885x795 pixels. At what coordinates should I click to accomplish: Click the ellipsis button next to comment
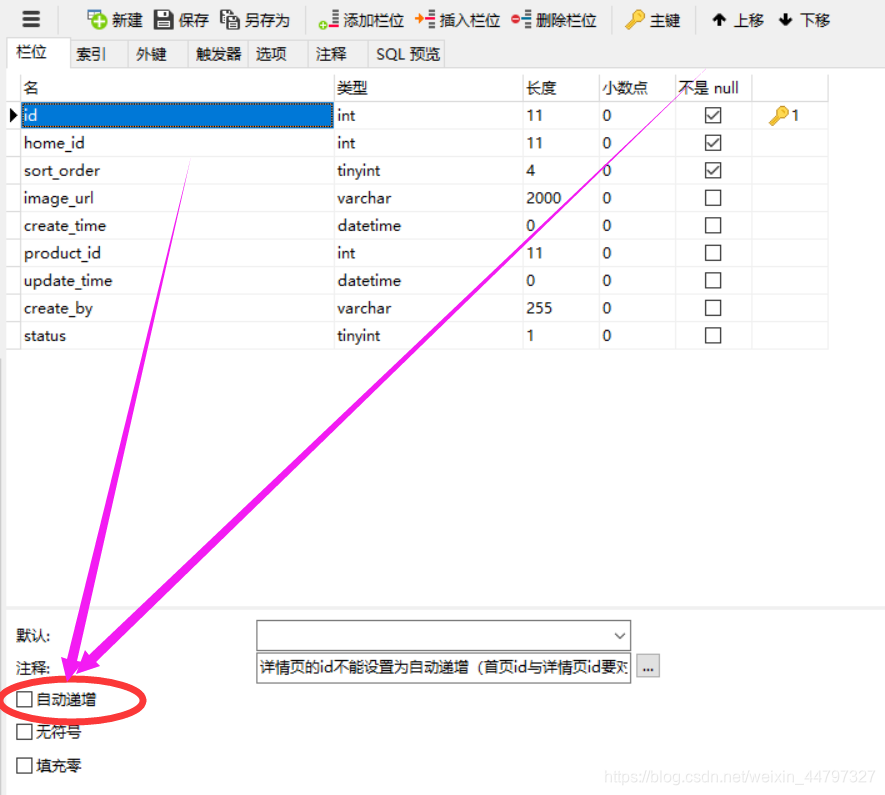tap(648, 666)
